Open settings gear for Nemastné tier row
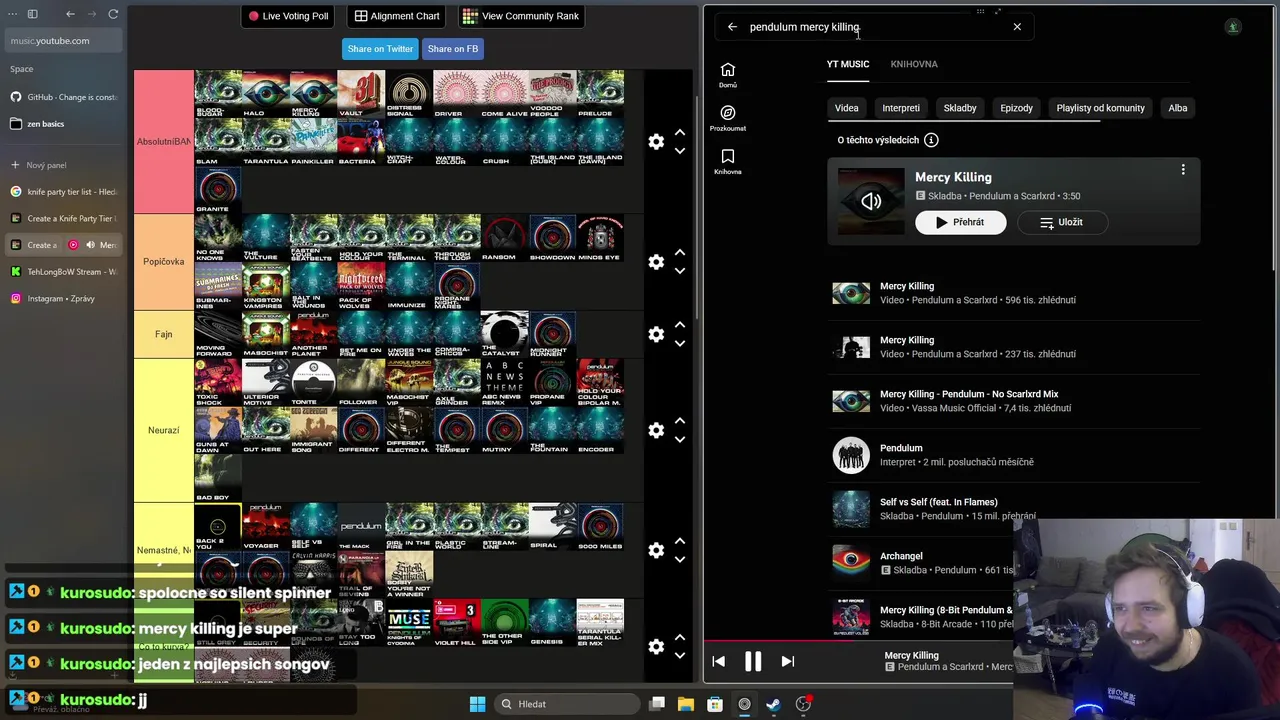The width and height of the screenshot is (1280, 720). [x=656, y=551]
